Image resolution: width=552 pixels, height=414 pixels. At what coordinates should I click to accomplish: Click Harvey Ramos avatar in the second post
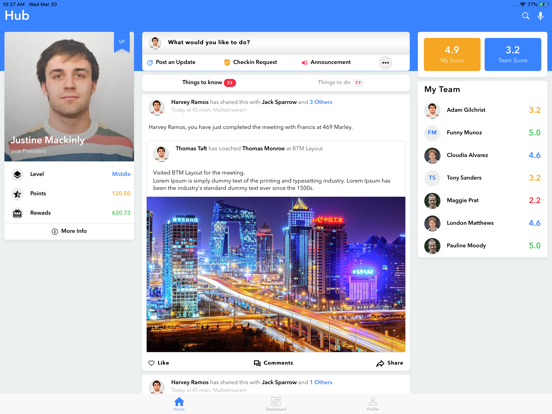[157, 387]
